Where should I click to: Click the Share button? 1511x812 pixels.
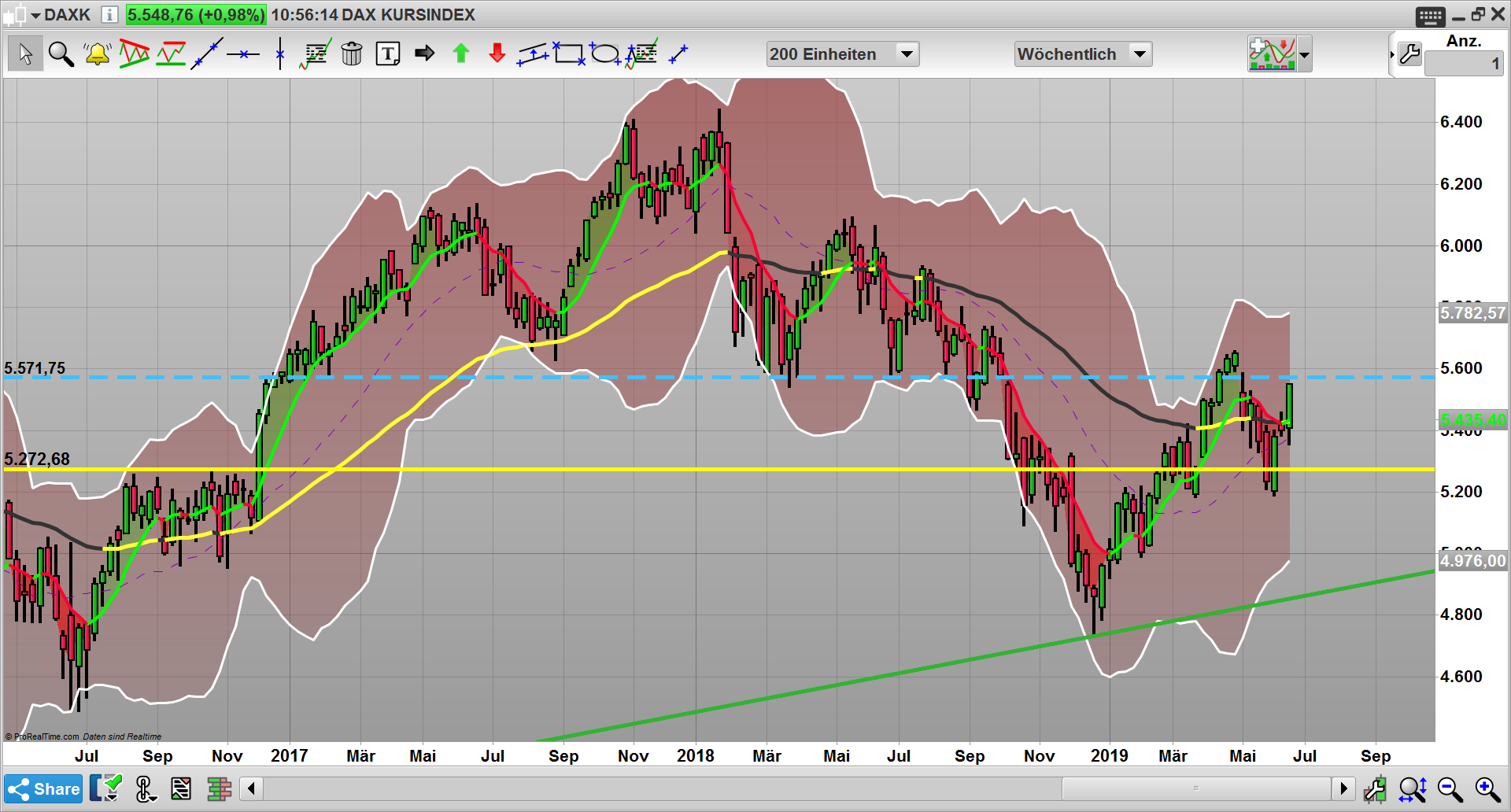click(43, 788)
